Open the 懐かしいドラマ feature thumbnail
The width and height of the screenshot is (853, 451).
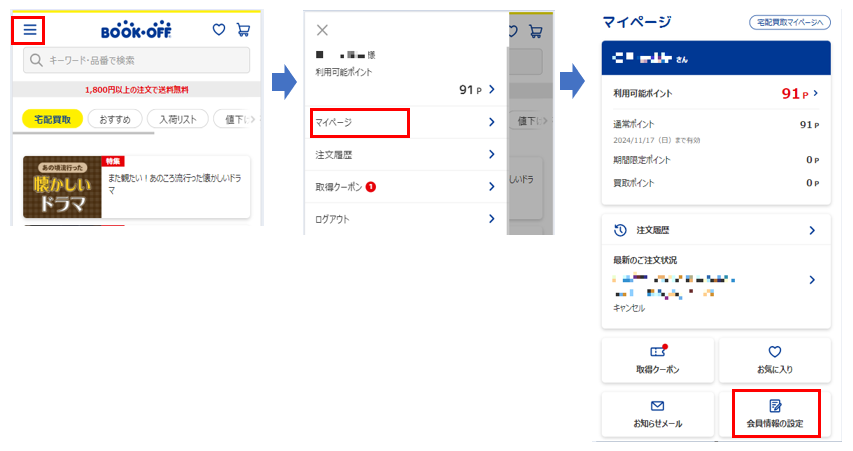62,187
